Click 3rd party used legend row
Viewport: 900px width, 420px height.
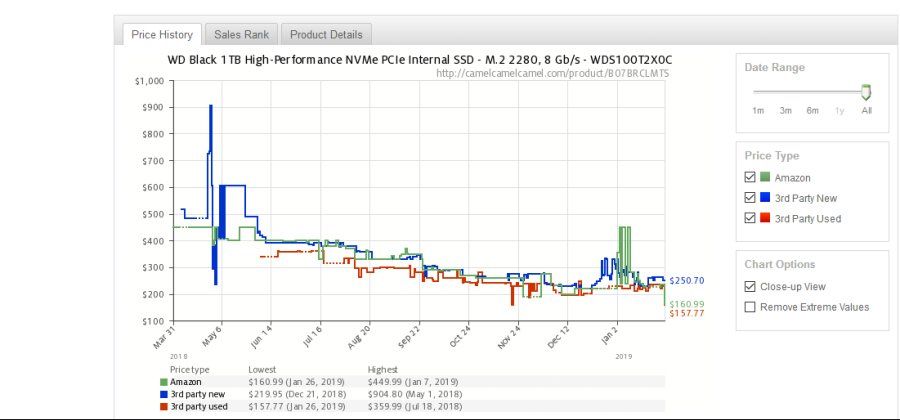click(x=412, y=406)
